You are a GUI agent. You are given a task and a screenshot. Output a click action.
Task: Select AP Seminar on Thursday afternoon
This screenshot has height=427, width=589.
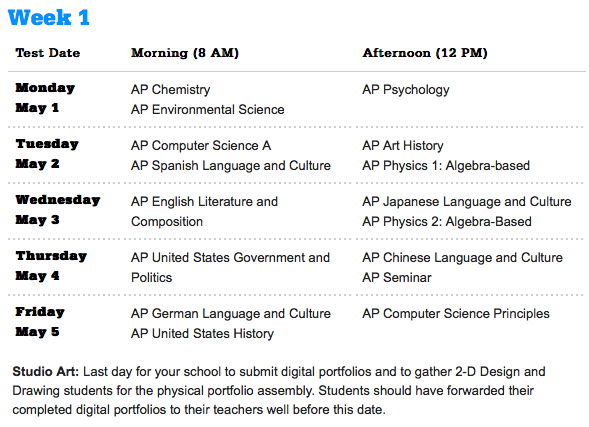(x=397, y=278)
